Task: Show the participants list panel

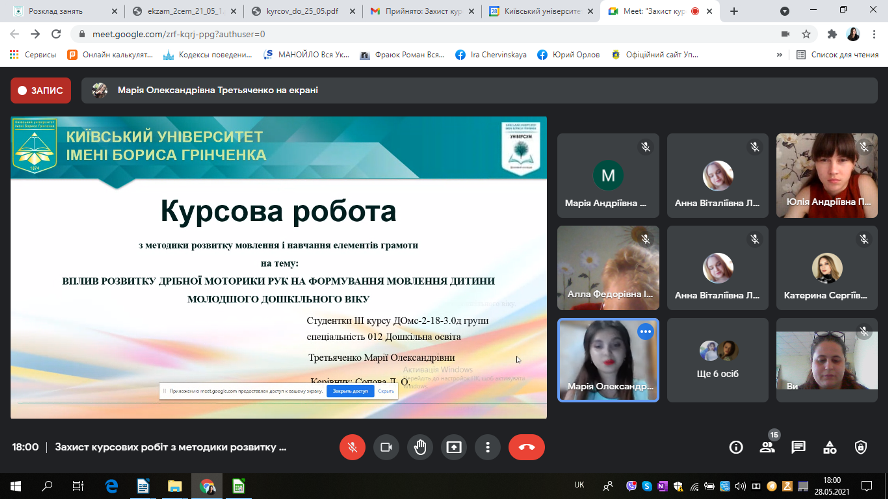Action: coord(767,447)
